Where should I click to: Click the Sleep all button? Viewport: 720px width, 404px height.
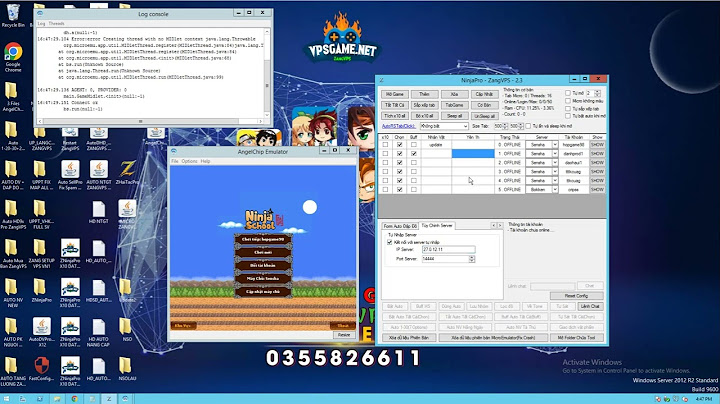pos(454,116)
